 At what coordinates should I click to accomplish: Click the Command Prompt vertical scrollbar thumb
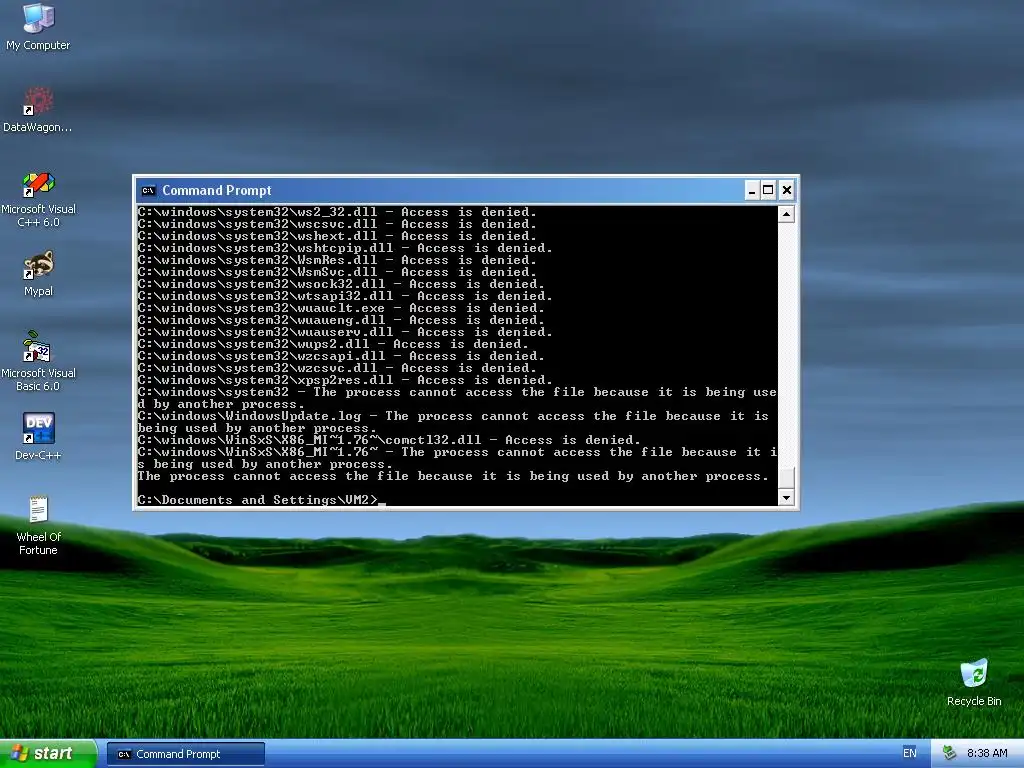point(786,477)
